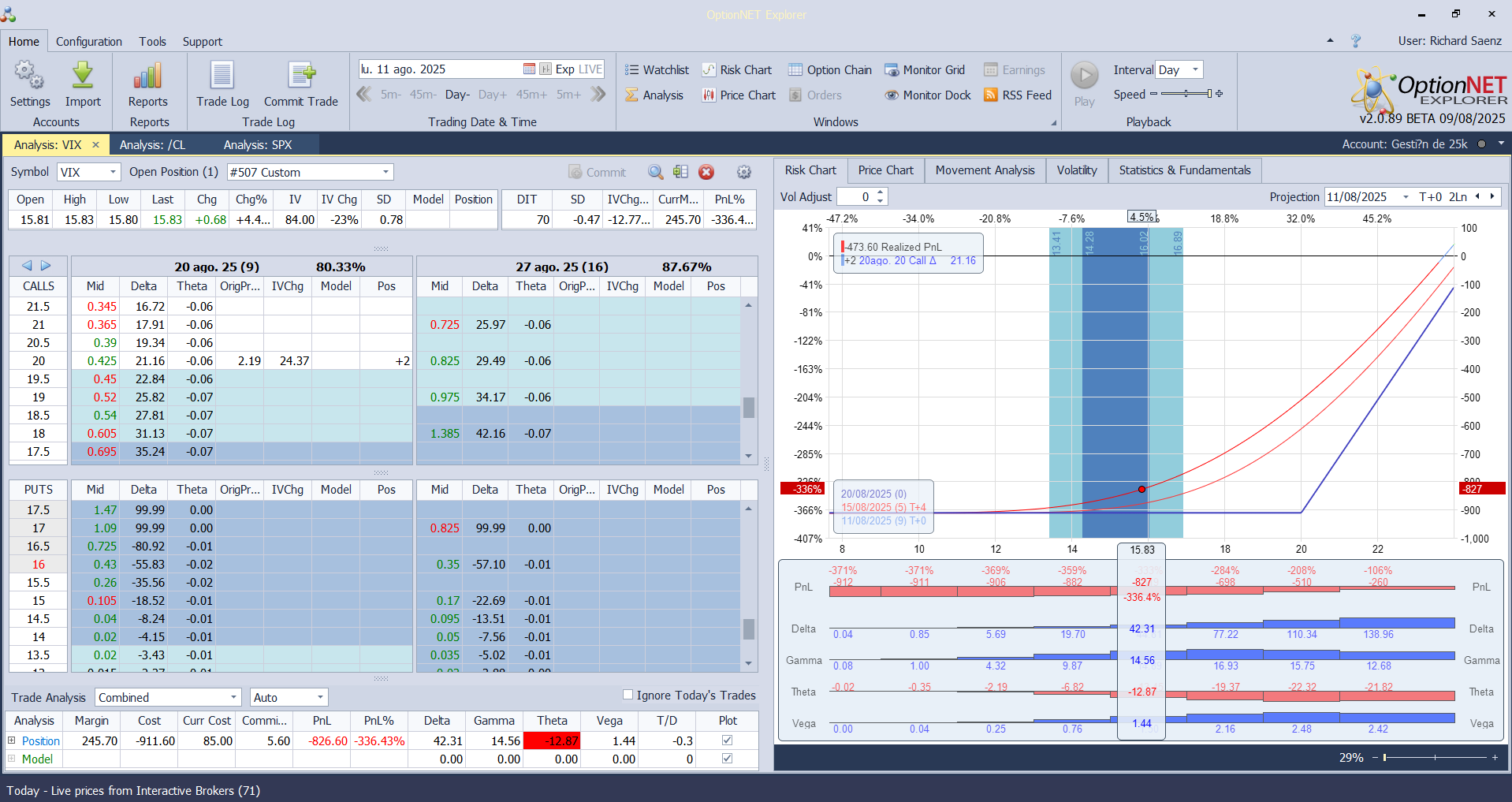
Task: Open the Combined trade analysis dropdown
Action: (x=234, y=697)
